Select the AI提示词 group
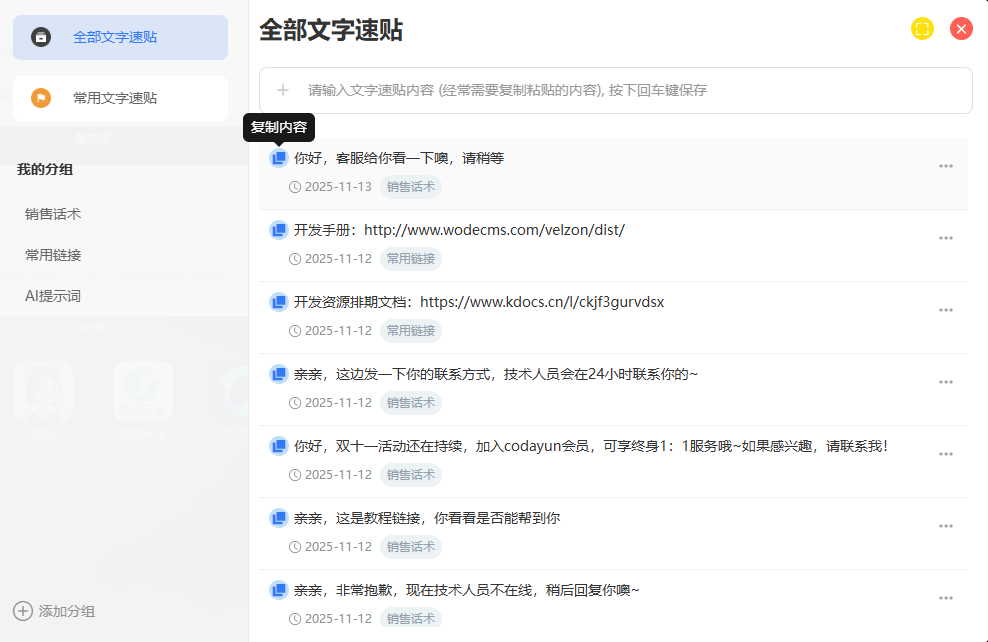Screen dimensions: 988x642 pyautogui.click(x=53, y=296)
